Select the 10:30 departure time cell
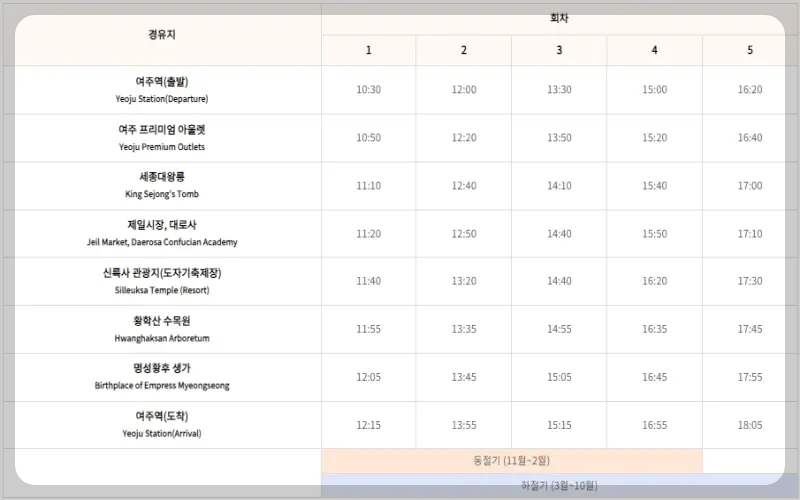 point(368,90)
